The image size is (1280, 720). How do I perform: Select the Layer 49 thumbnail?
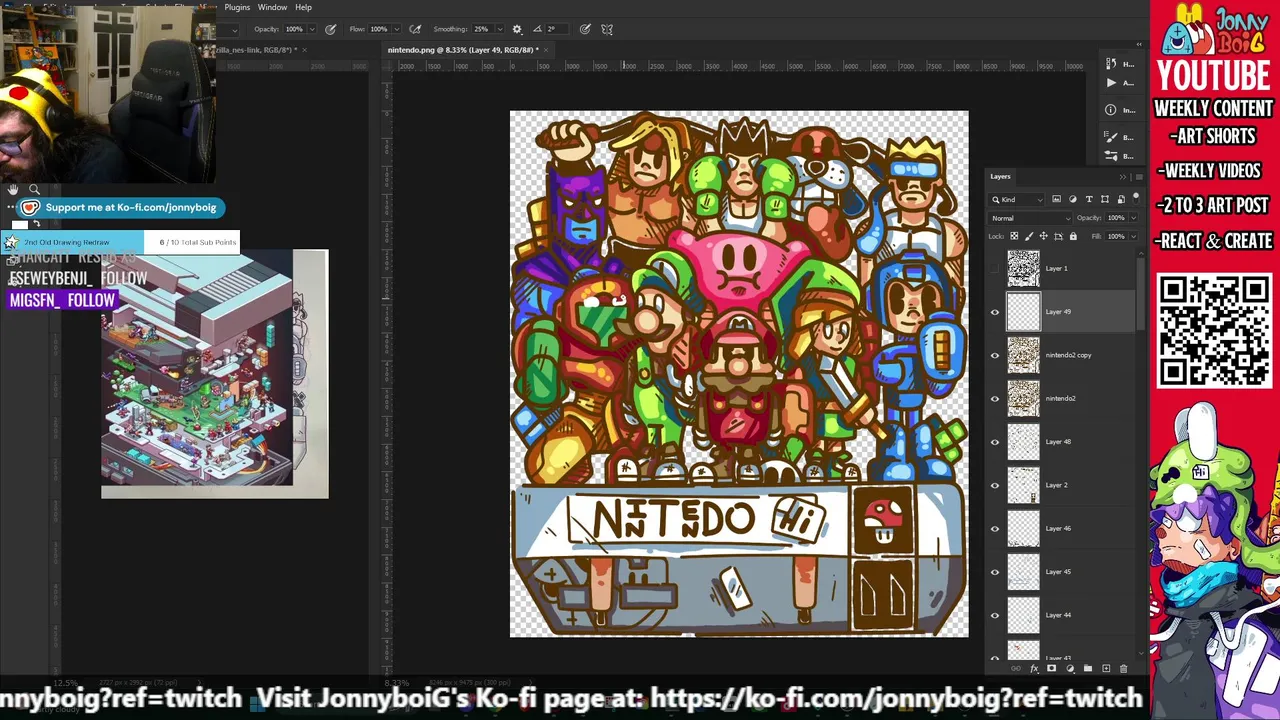click(x=1023, y=312)
